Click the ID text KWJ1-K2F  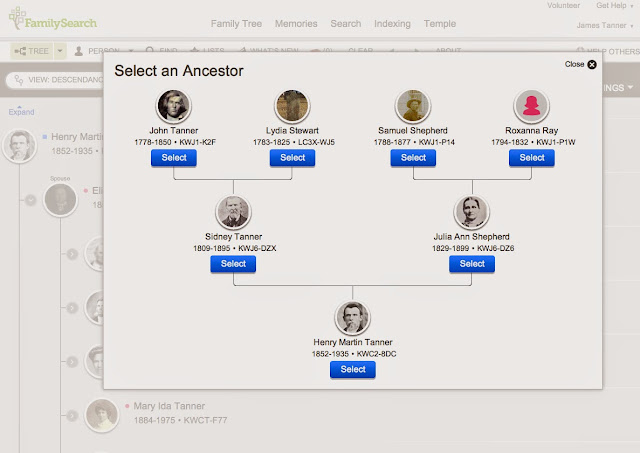(x=198, y=142)
